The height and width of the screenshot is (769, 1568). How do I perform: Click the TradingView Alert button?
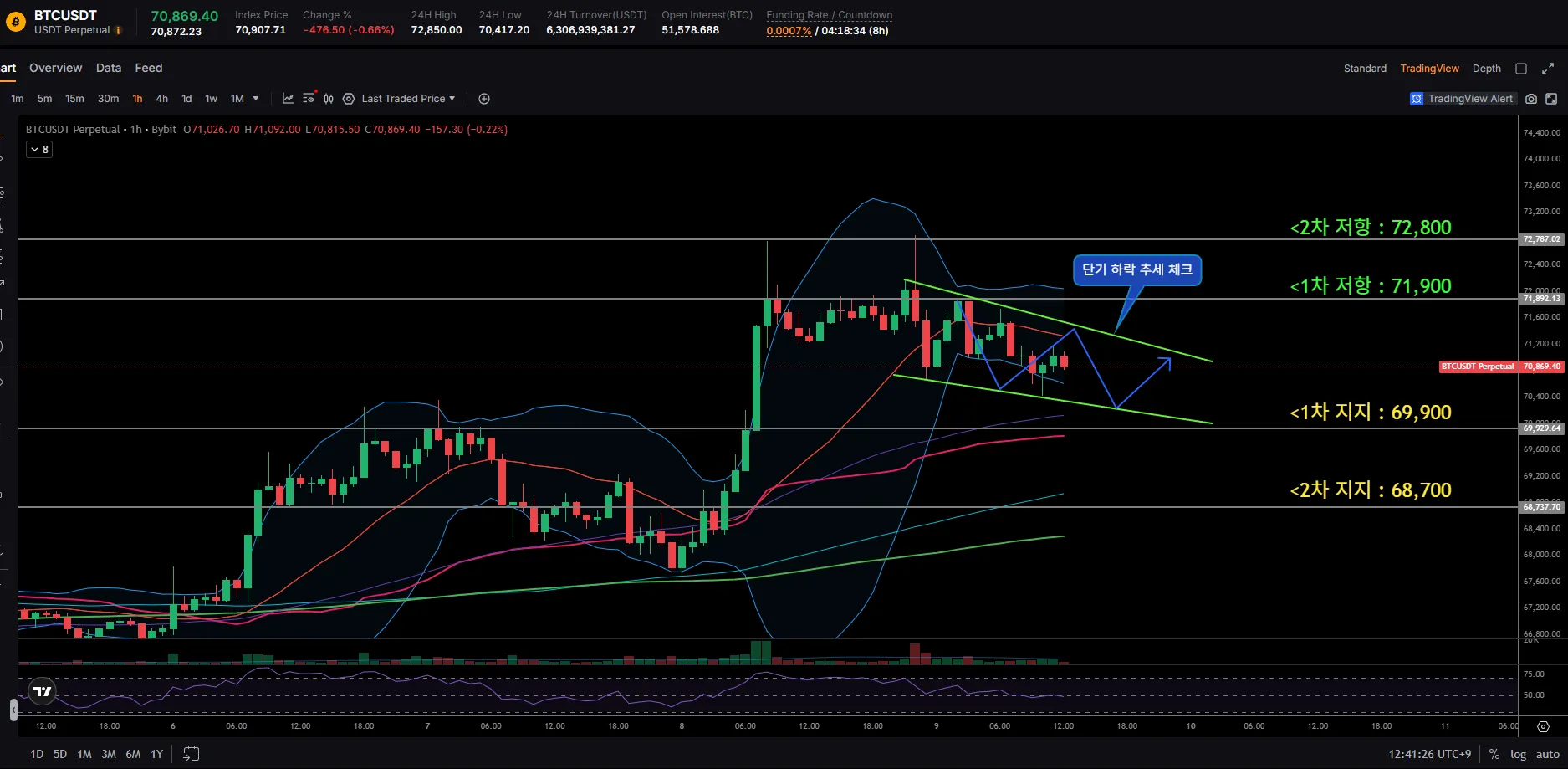1462,99
